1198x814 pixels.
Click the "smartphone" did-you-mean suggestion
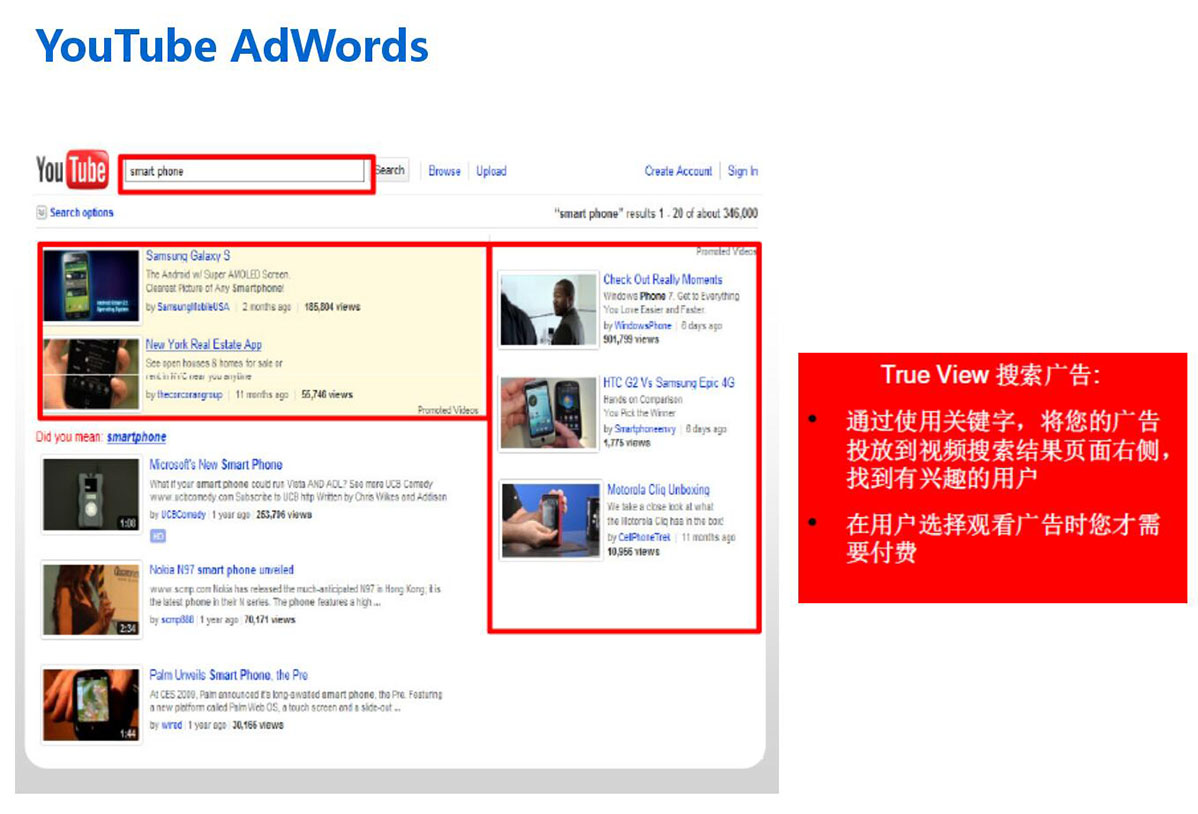click(137, 437)
